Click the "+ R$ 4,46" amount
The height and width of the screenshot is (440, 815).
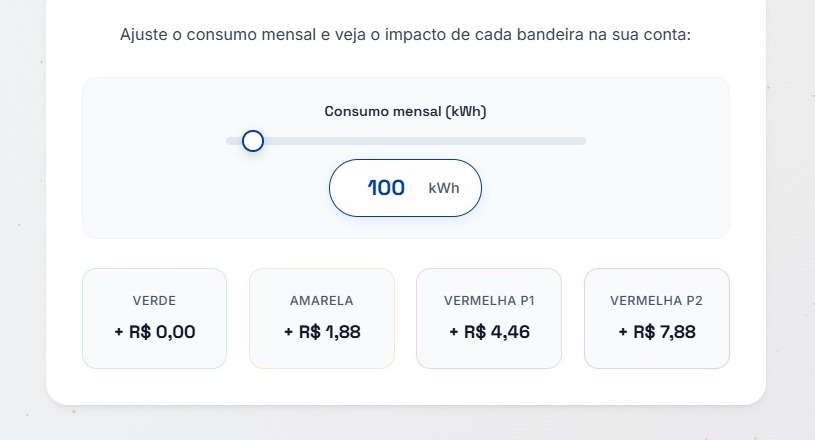tap(489, 332)
